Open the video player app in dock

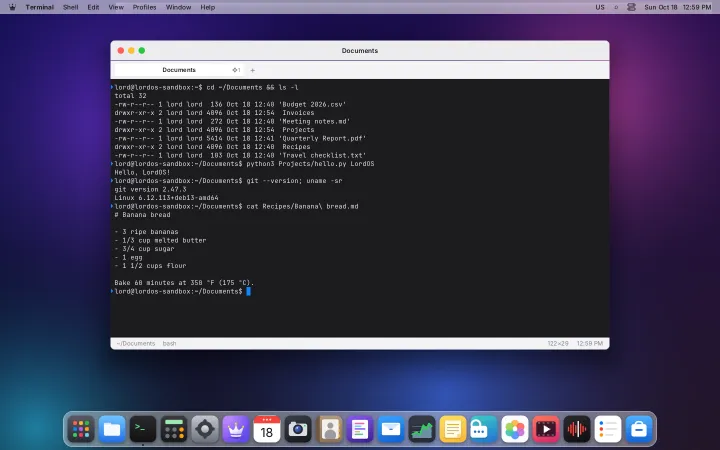point(546,429)
